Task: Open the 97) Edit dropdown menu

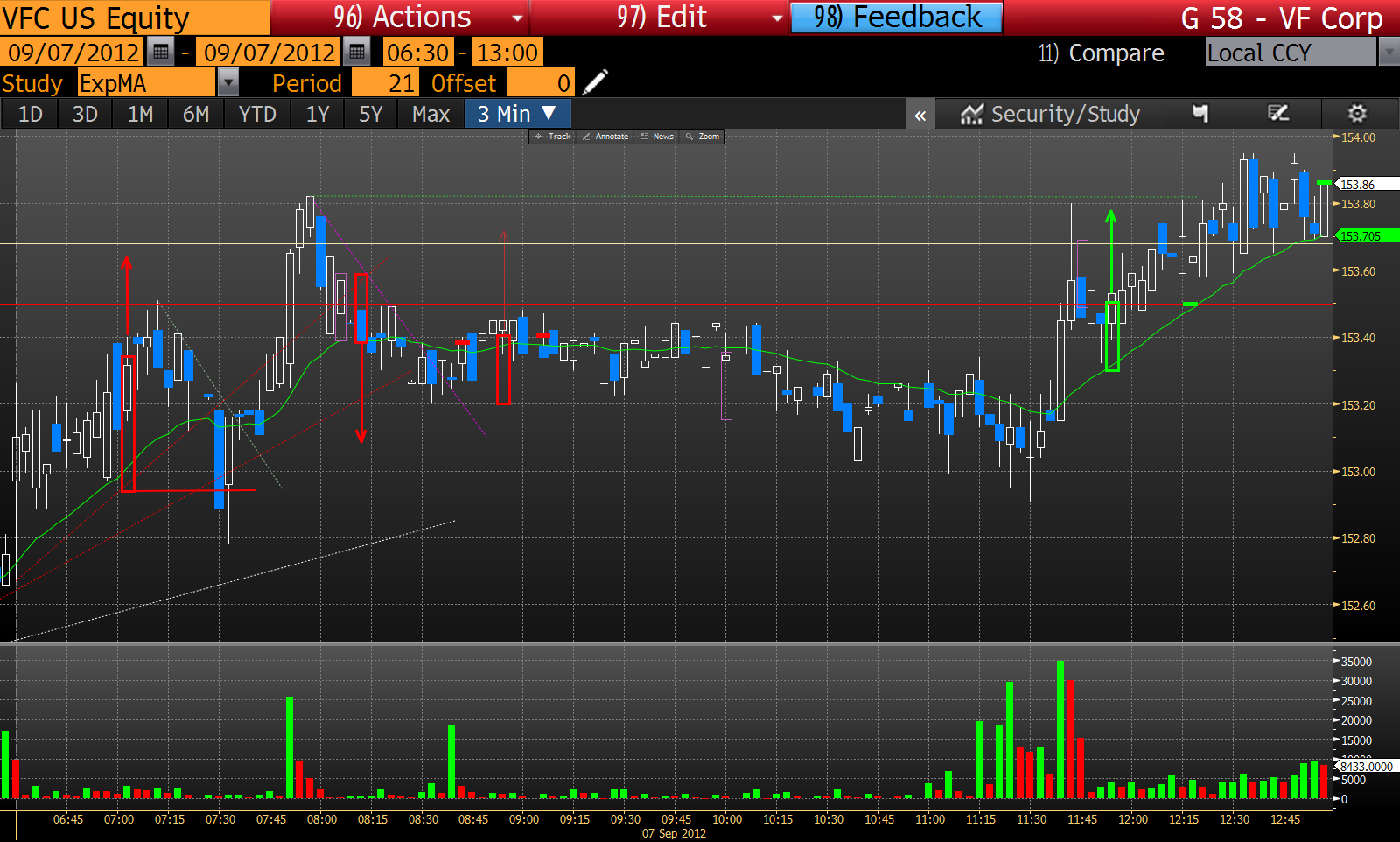Action: 660,18
